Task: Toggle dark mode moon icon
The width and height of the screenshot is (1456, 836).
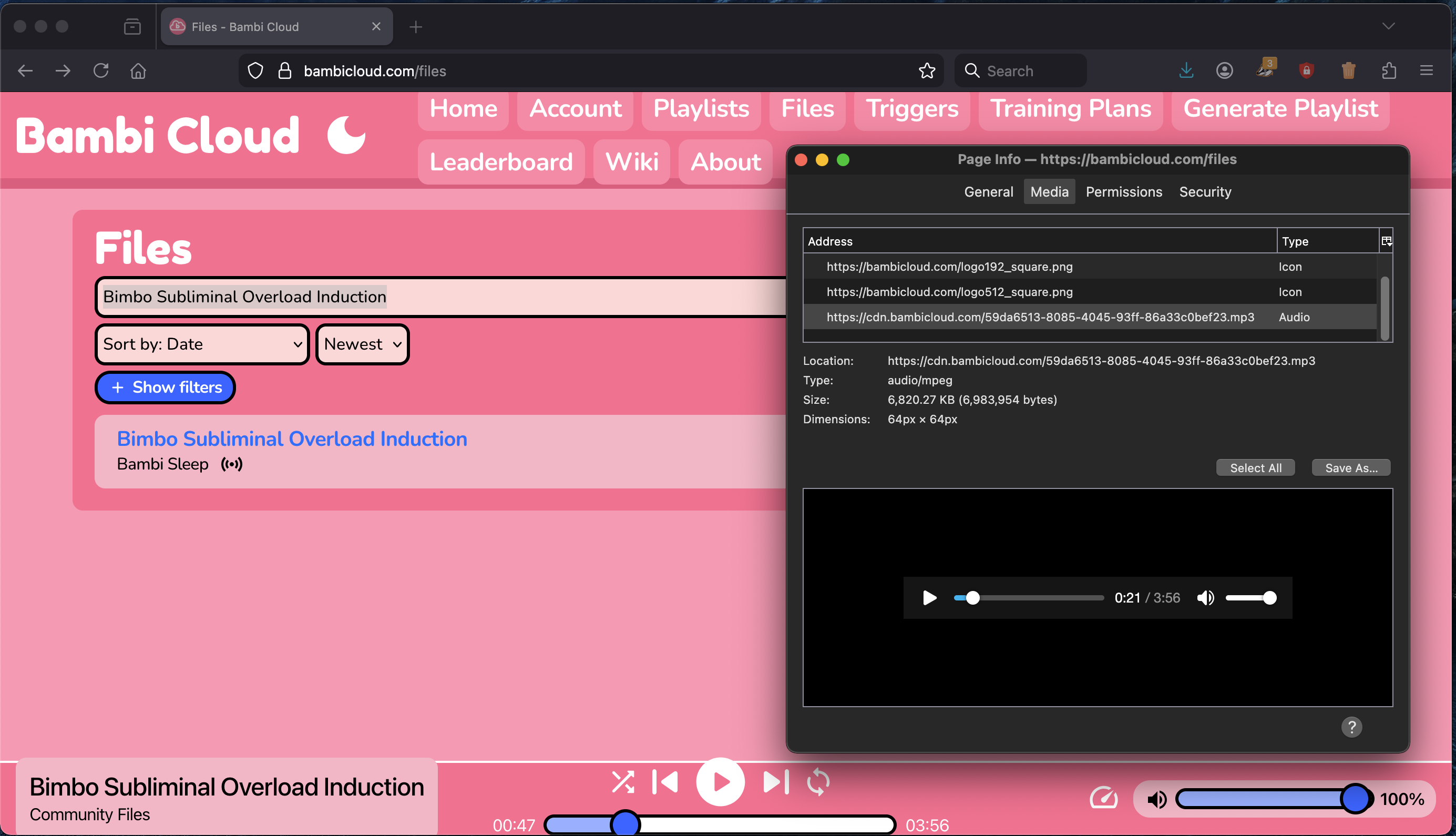Action: (346, 135)
